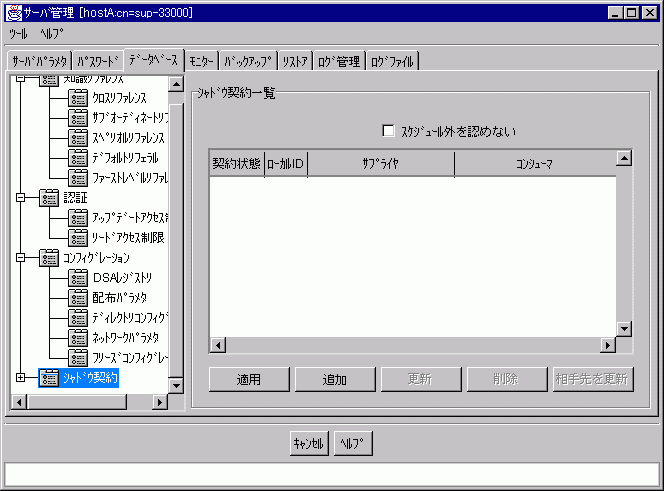This screenshot has height=491, width=664.
Task: Click the フリーズコンフィグレーション node icon
Action: tap(78, 358)
